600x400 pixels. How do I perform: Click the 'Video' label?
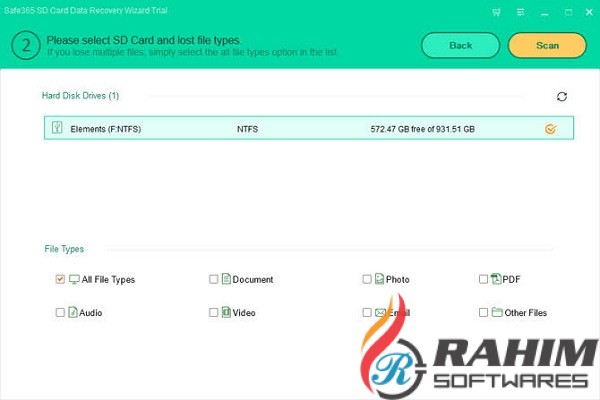tap(244, 313)
